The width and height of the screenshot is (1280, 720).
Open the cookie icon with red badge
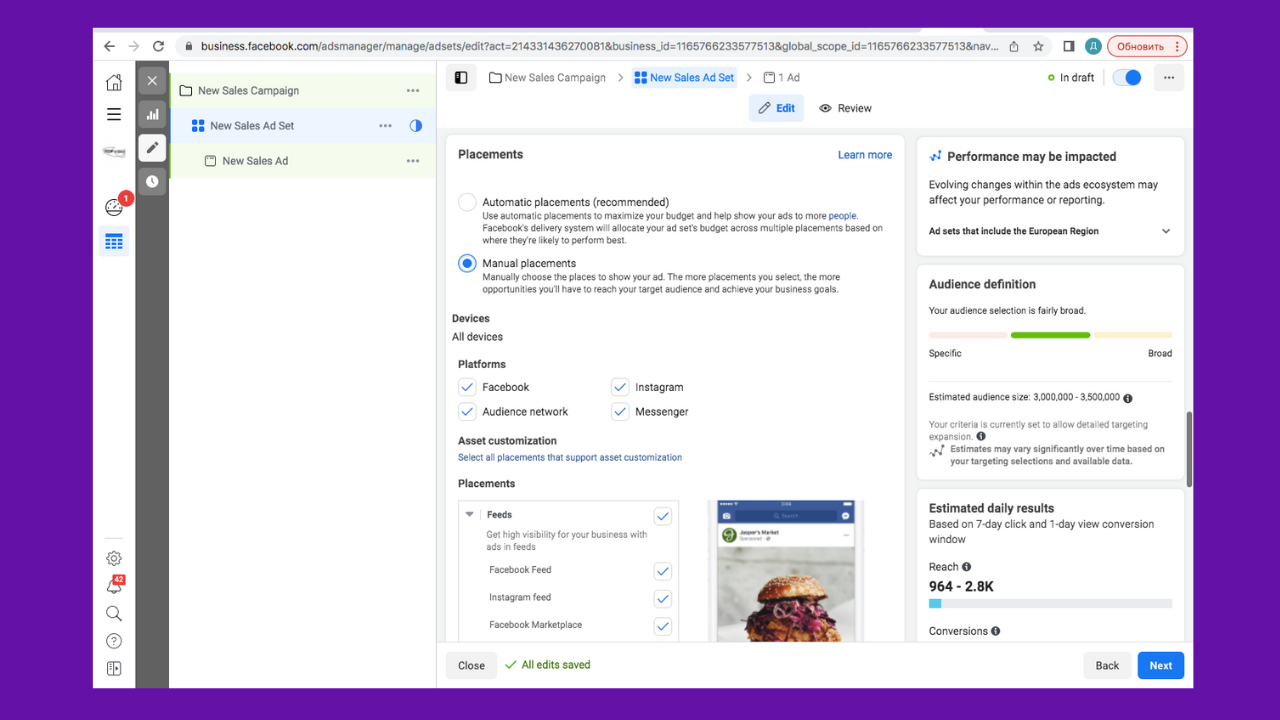pyautogui.click(x=114, y=207)
